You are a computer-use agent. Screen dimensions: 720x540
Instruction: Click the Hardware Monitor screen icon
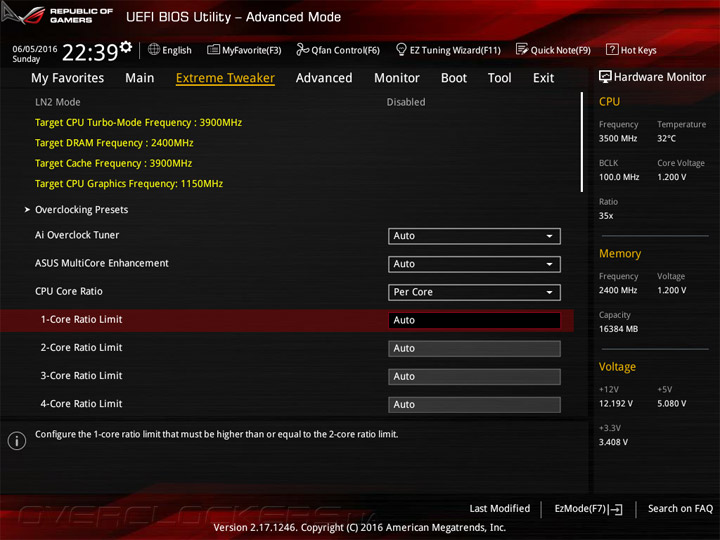click(x=605, y=77)
